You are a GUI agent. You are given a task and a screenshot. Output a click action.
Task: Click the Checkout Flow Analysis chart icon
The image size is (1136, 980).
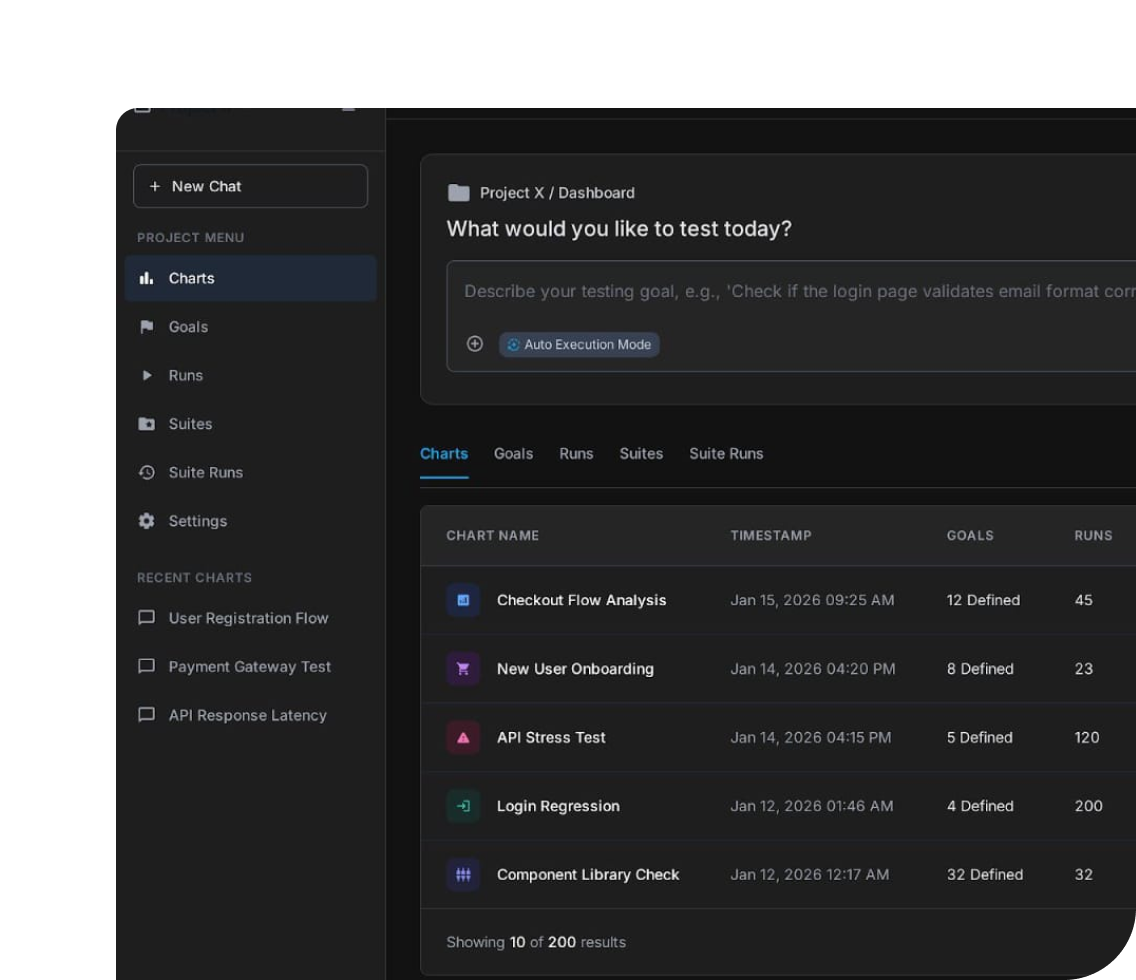pos(463,600)
